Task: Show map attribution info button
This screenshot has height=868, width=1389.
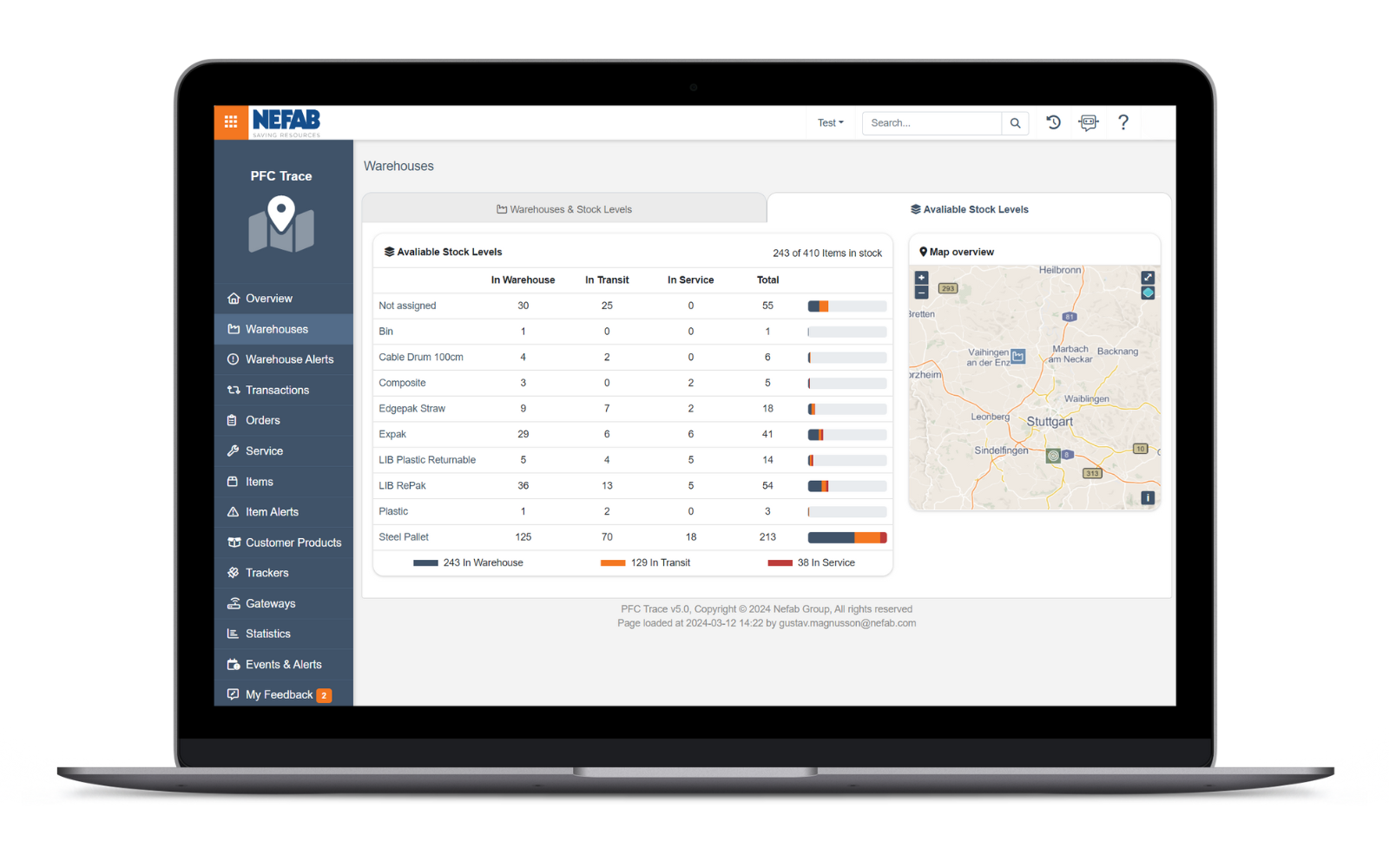Action: point(1148,497)
